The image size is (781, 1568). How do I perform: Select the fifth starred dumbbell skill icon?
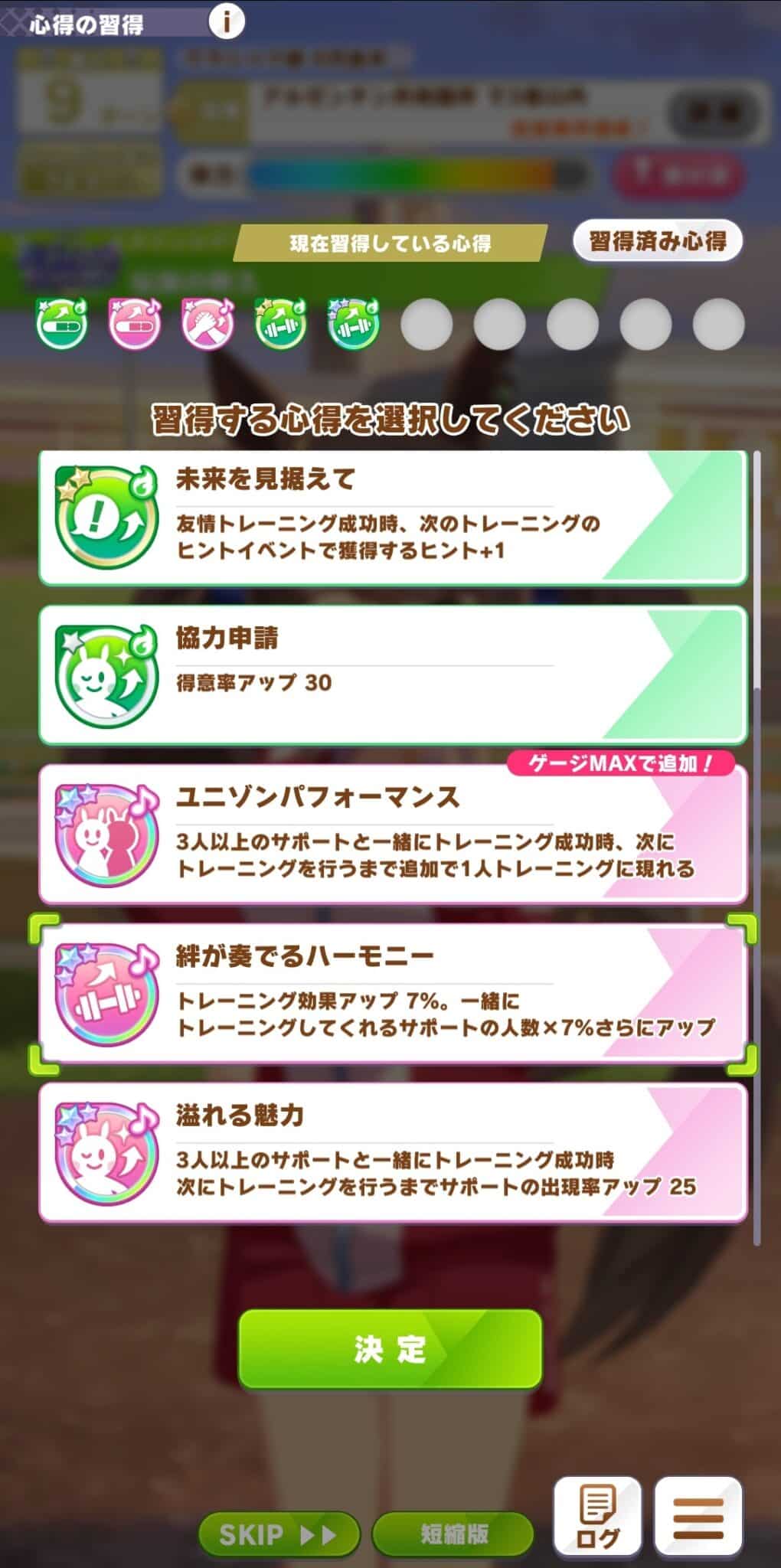[x=353, y=323]
